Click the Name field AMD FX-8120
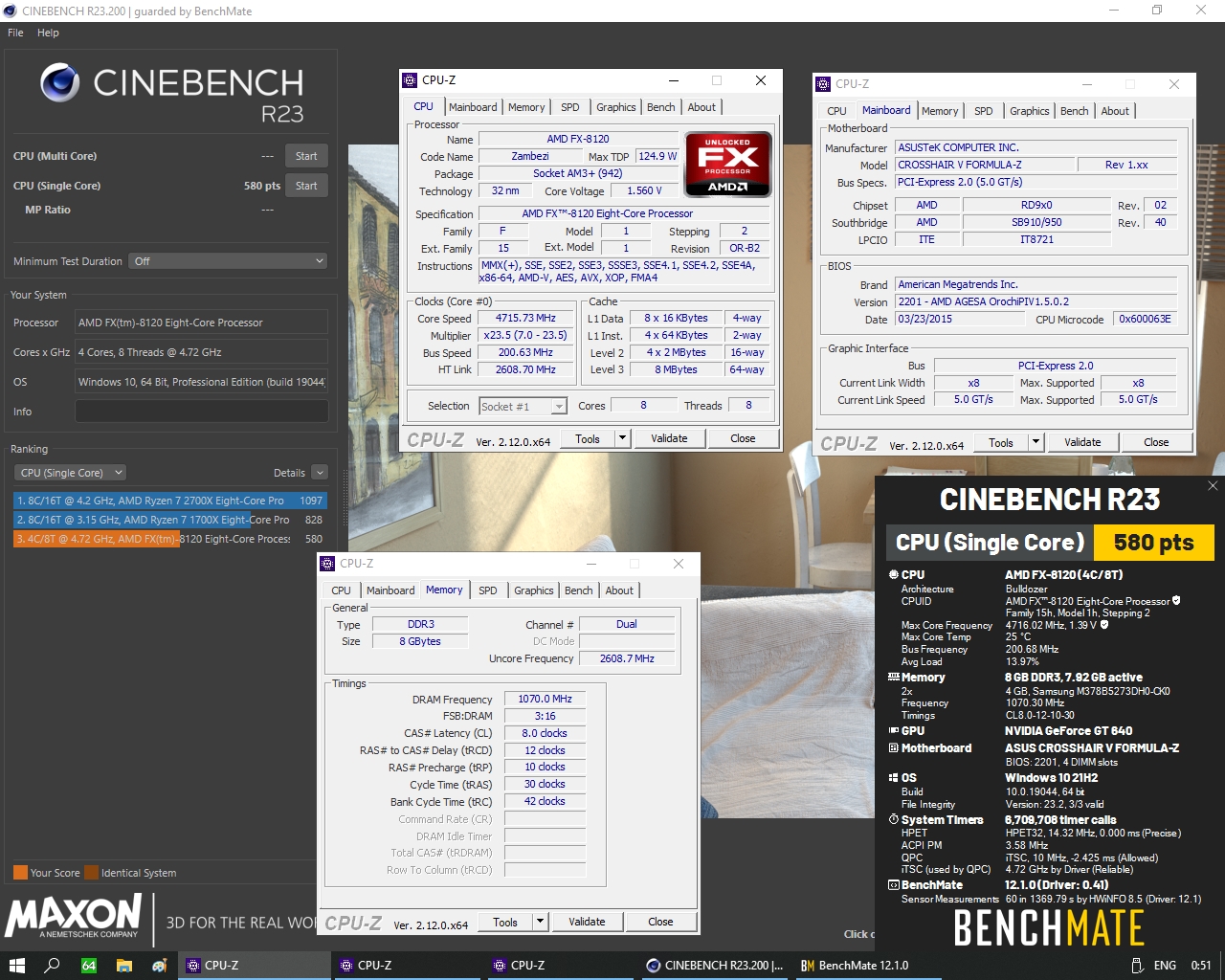This screenshot has width=1225, height=980. (578, 139)
